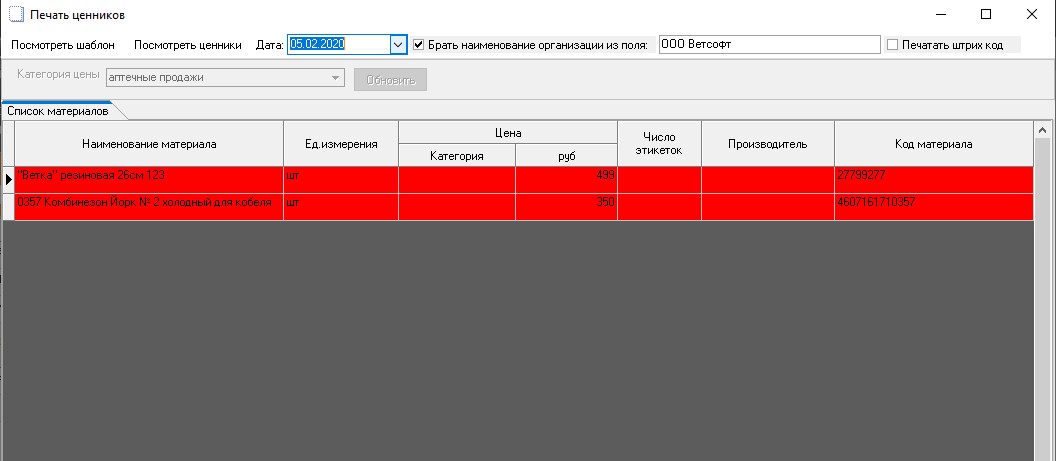
Task: Click the Наименование материала column header
Action: [149, 144]
